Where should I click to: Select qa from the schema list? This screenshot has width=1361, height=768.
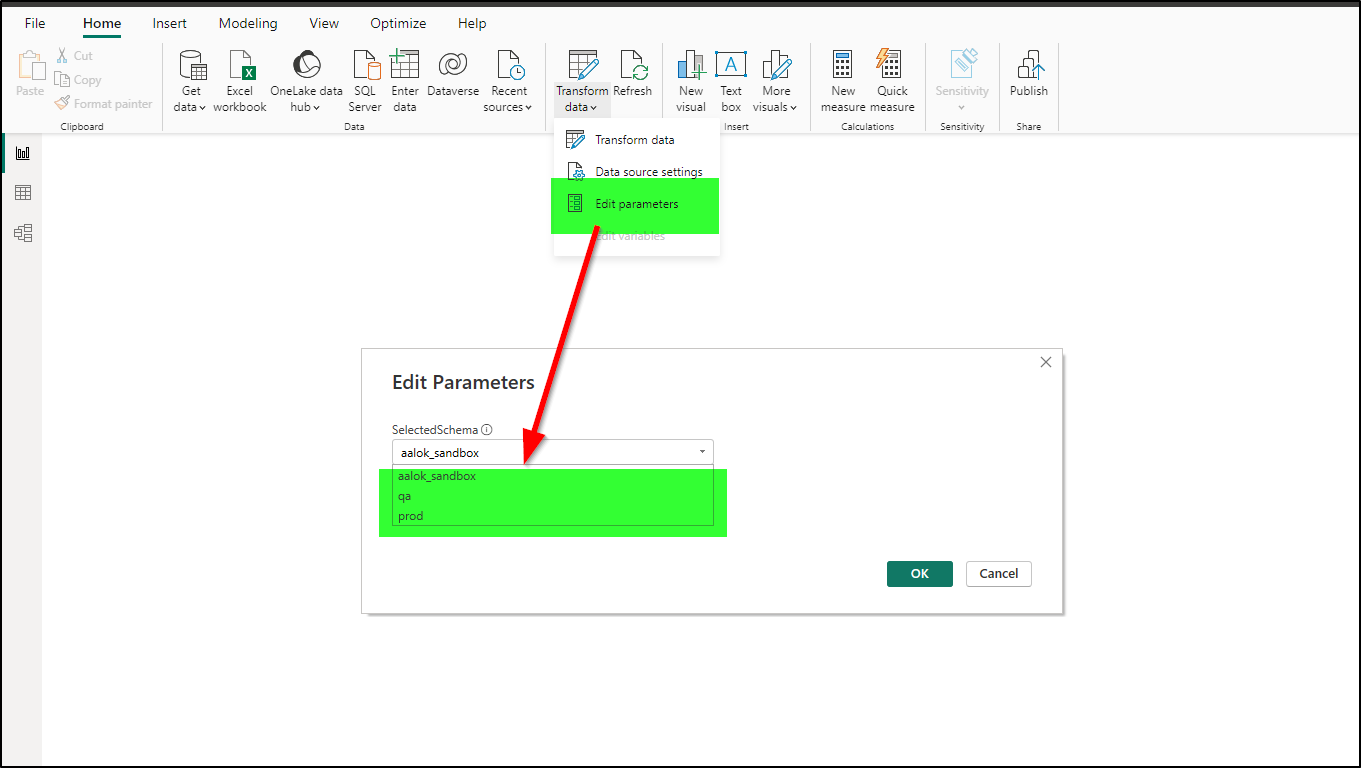pyautogui.click(x=553, y=496)
